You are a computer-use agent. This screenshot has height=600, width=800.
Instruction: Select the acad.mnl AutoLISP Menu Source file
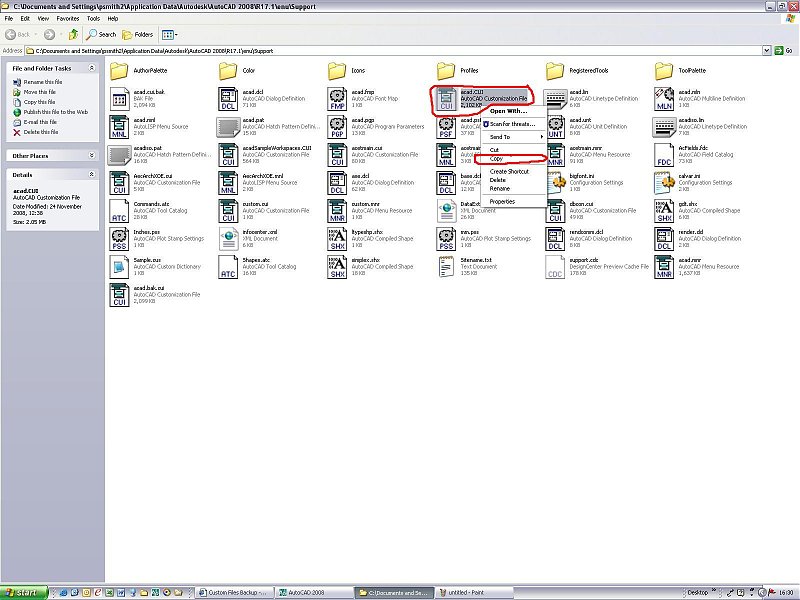click(x=148, y=127)
